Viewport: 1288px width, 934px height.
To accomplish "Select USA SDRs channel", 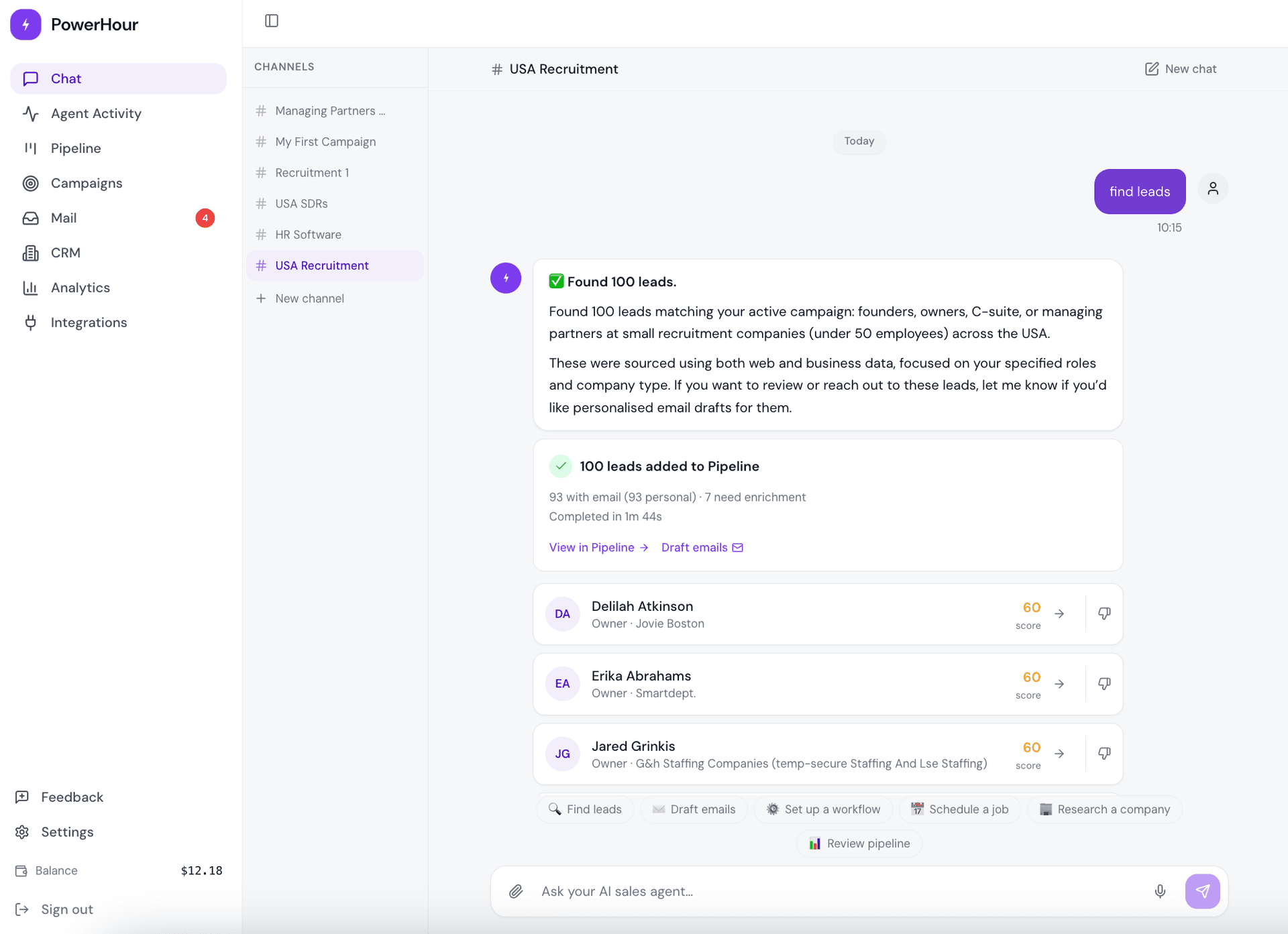I will tap(335, 203).
